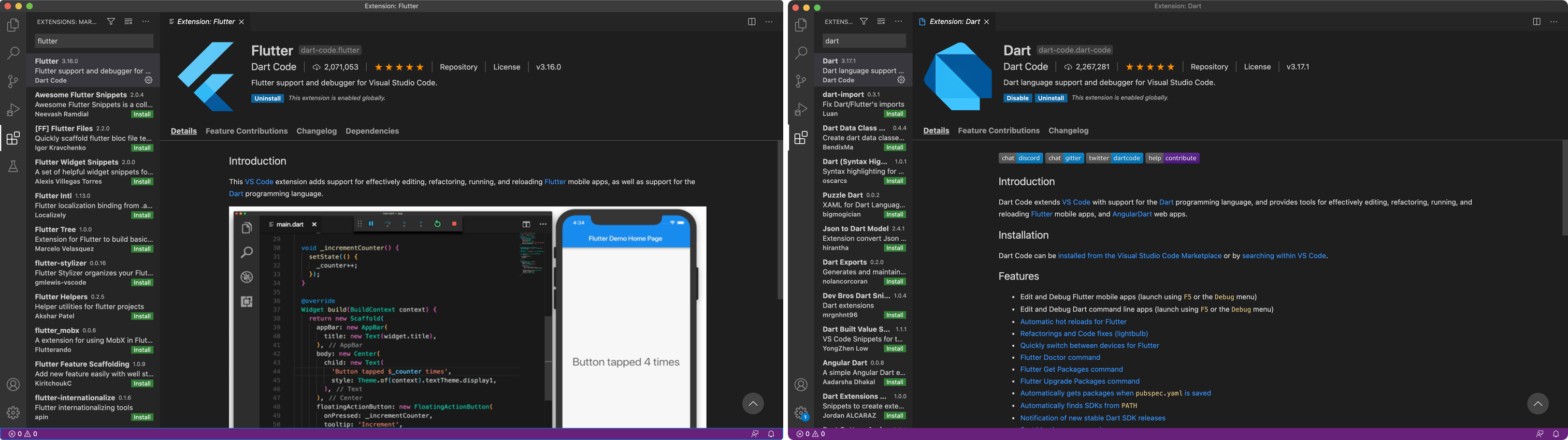Click scroll-to-top button in Dart window
This screenshot has width=1568, height=440.
1537,403
